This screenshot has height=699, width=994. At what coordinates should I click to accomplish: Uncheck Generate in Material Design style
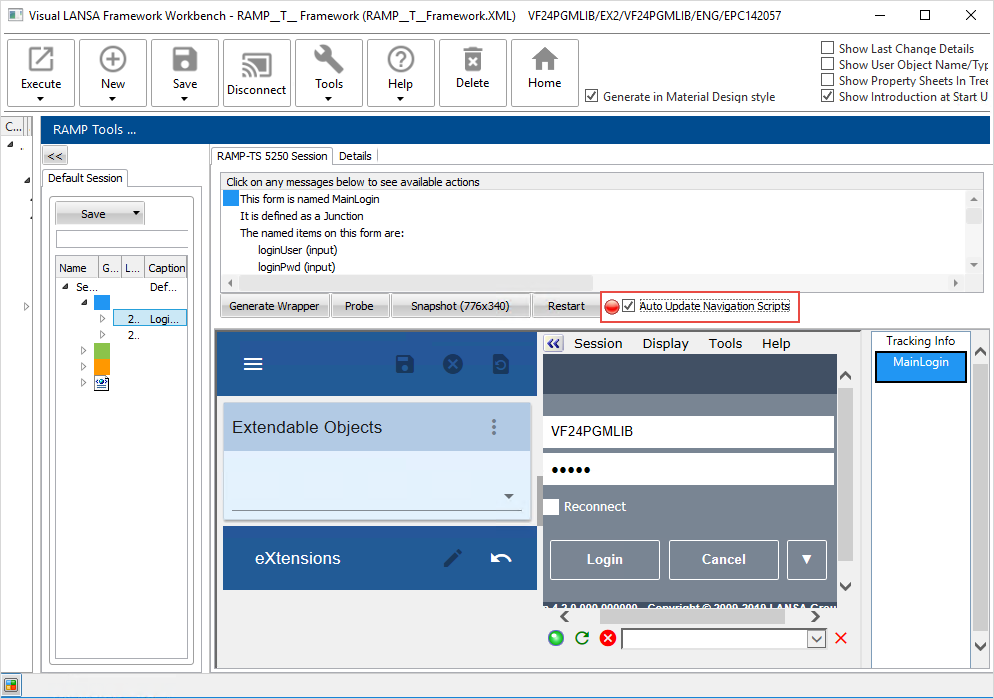point(593,97)
